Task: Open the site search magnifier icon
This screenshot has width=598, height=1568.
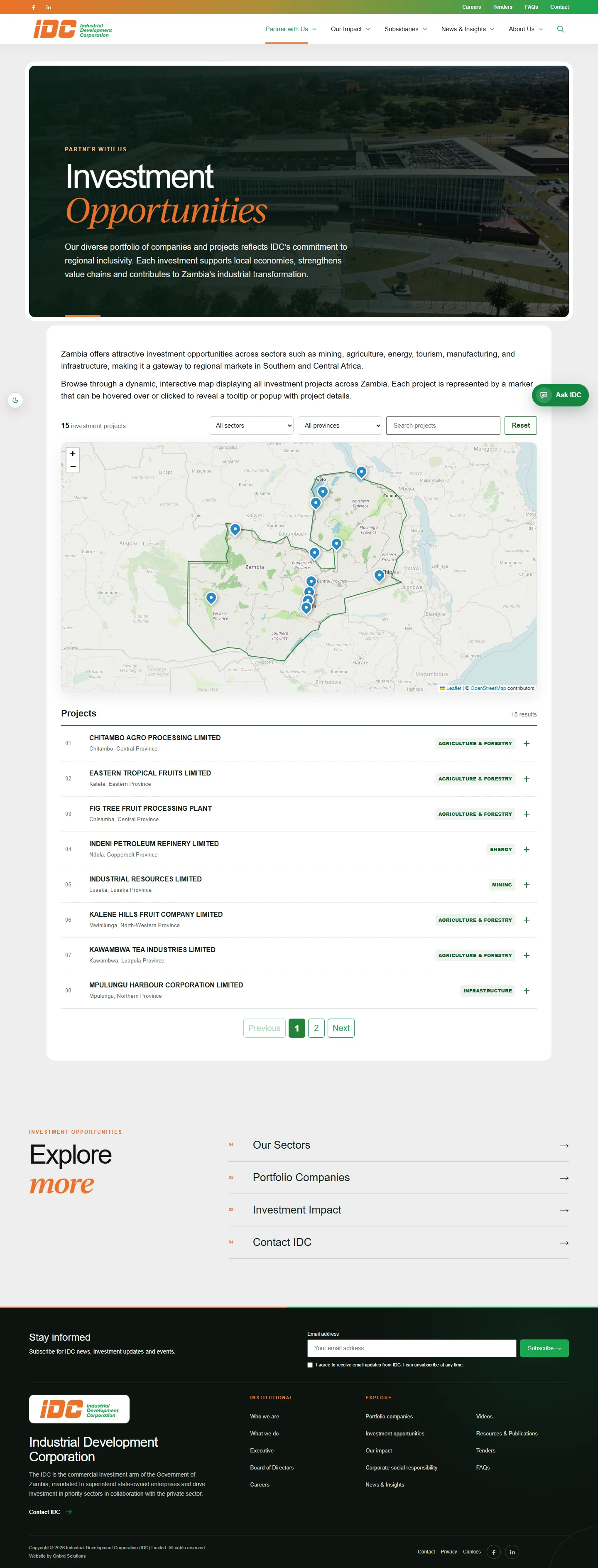Action: pyautogui.click(x=560, y=29)
